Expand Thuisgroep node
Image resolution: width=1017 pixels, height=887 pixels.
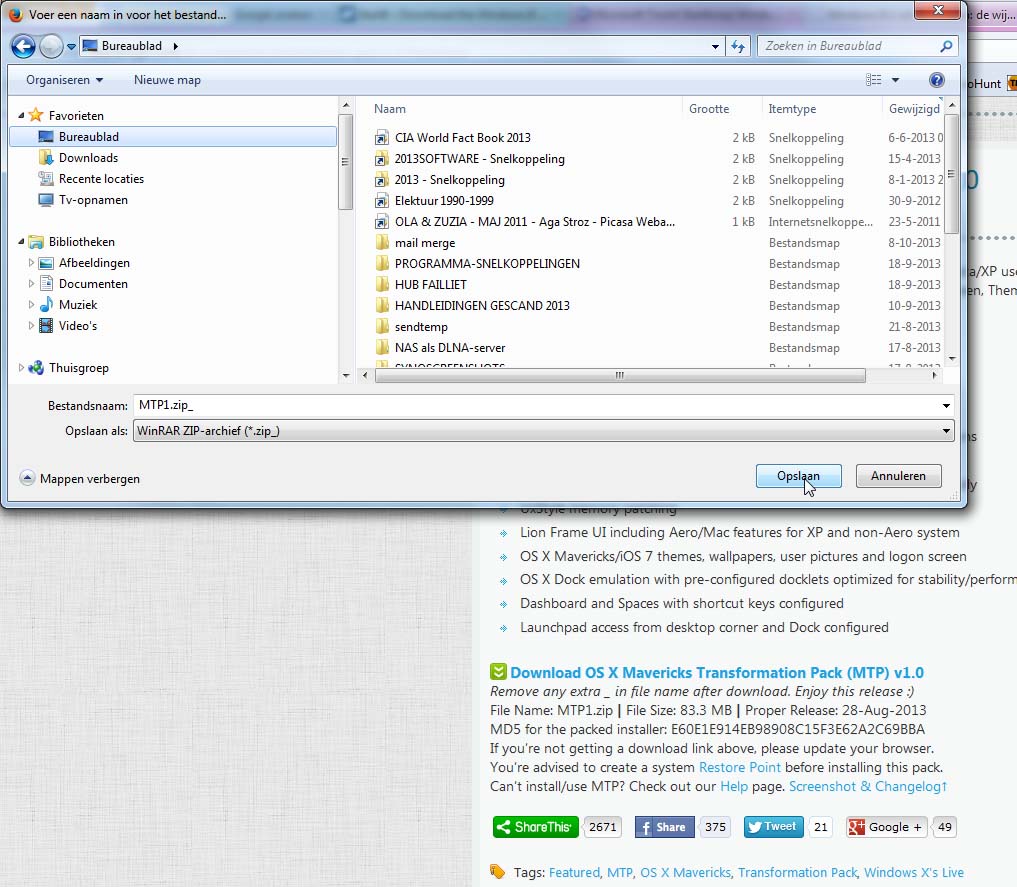tap(21, 368)
